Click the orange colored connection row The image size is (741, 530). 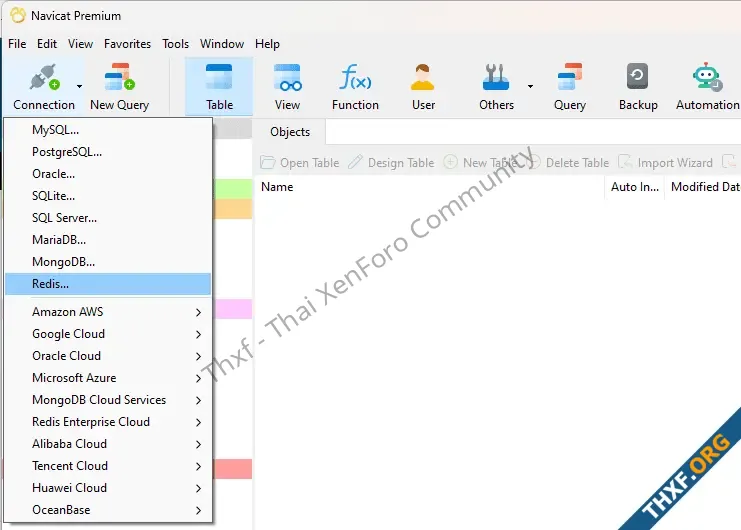pos(233,209)
